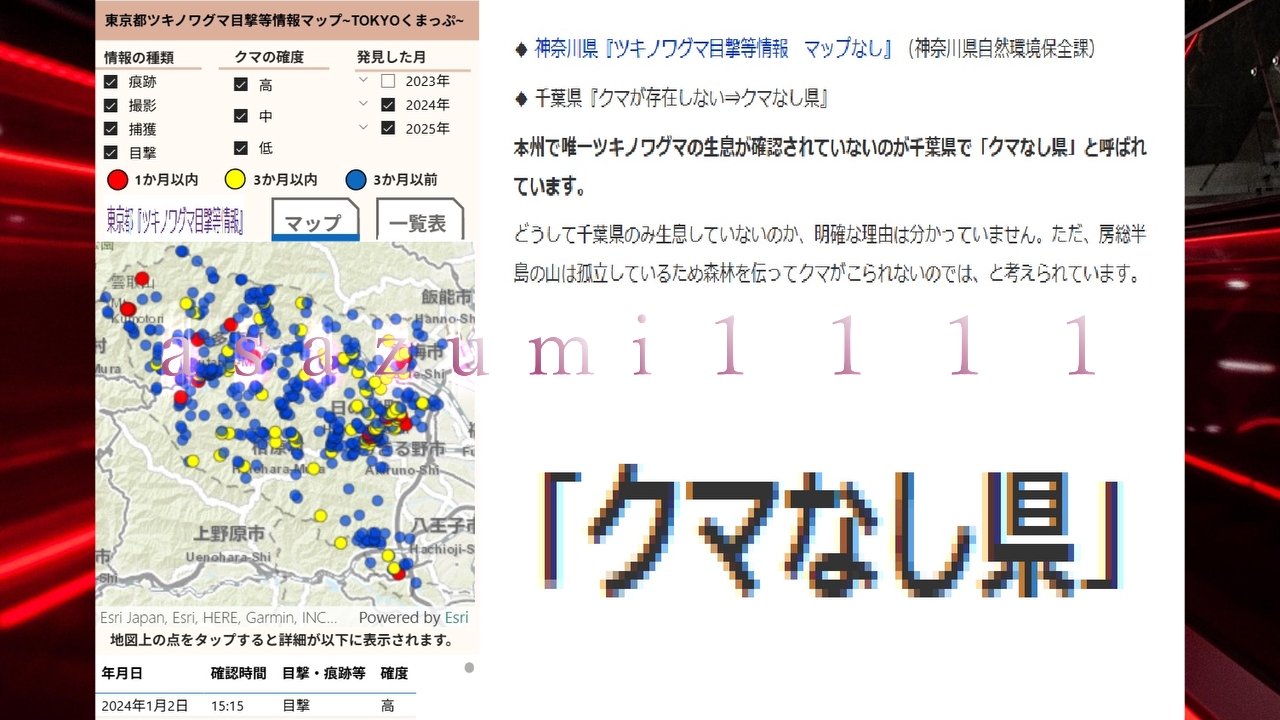This screenshot has width=1280, height=720.
Task: Expand the chevron next to 2023年
Action: (363, 80)
